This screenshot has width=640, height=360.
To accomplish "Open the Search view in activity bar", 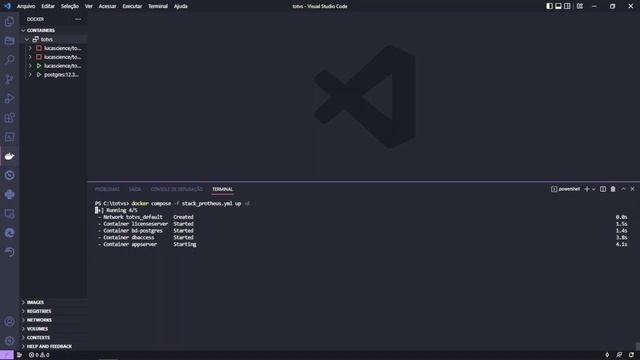I will pyautogui.click(x=9, y=60).
